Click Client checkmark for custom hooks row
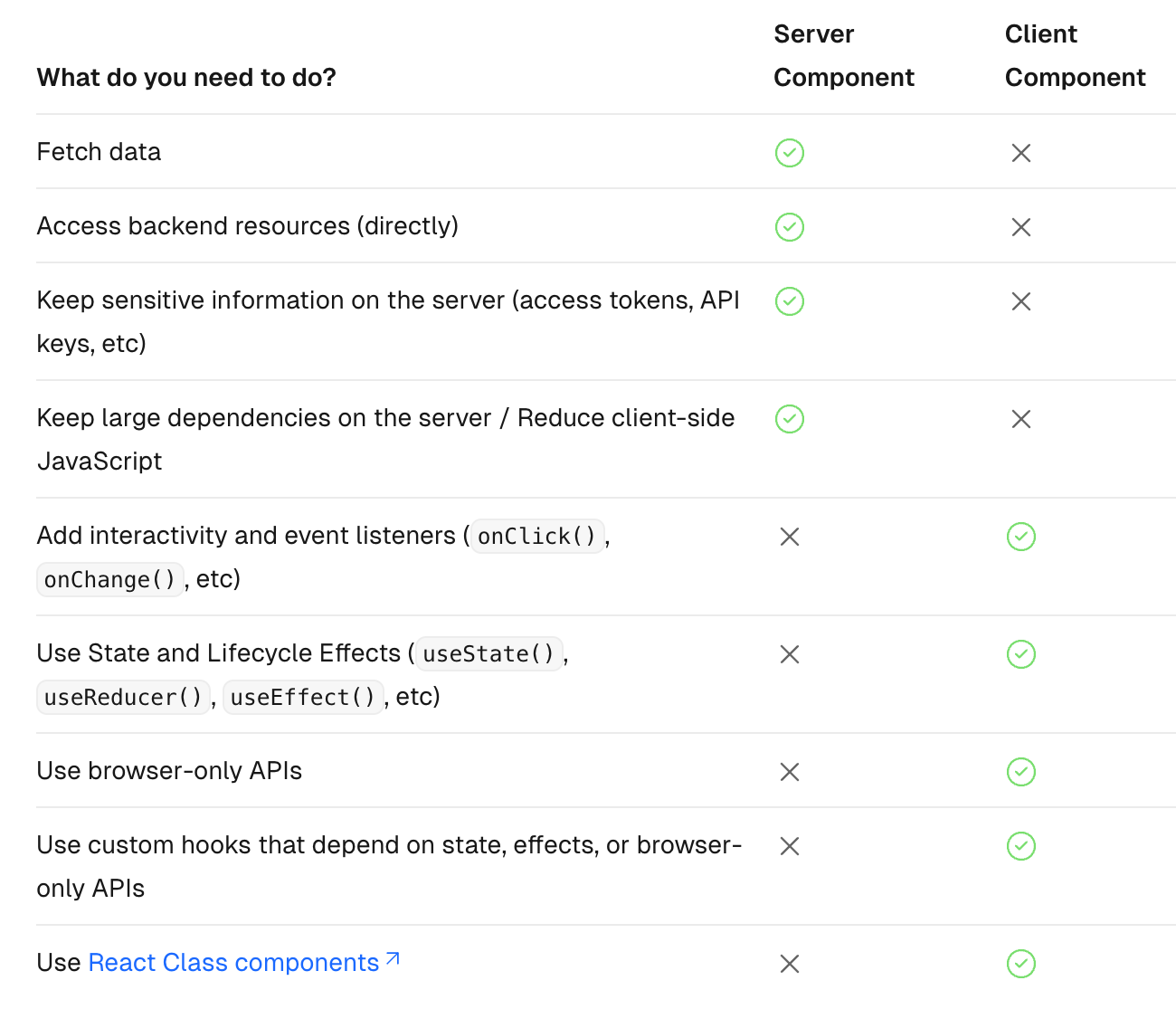1176x1028 pixels. click(1020, 846)
